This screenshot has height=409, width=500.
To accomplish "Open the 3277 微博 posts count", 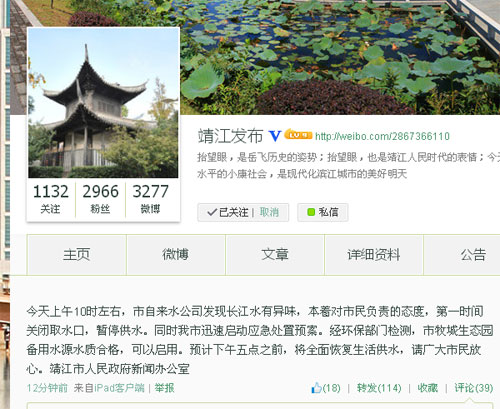I will [151, 199].
